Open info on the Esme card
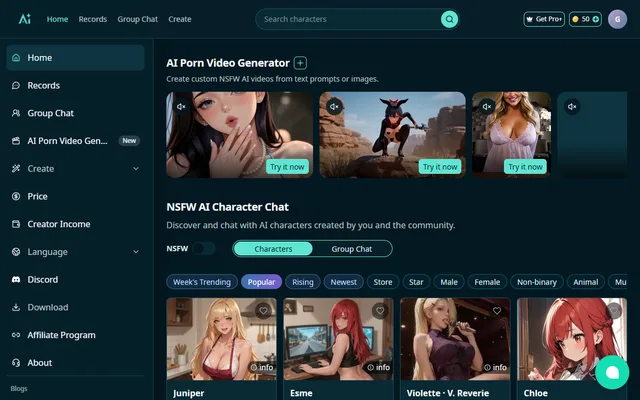Viewport: 640px width, 400px height. [x=378, y=367]
